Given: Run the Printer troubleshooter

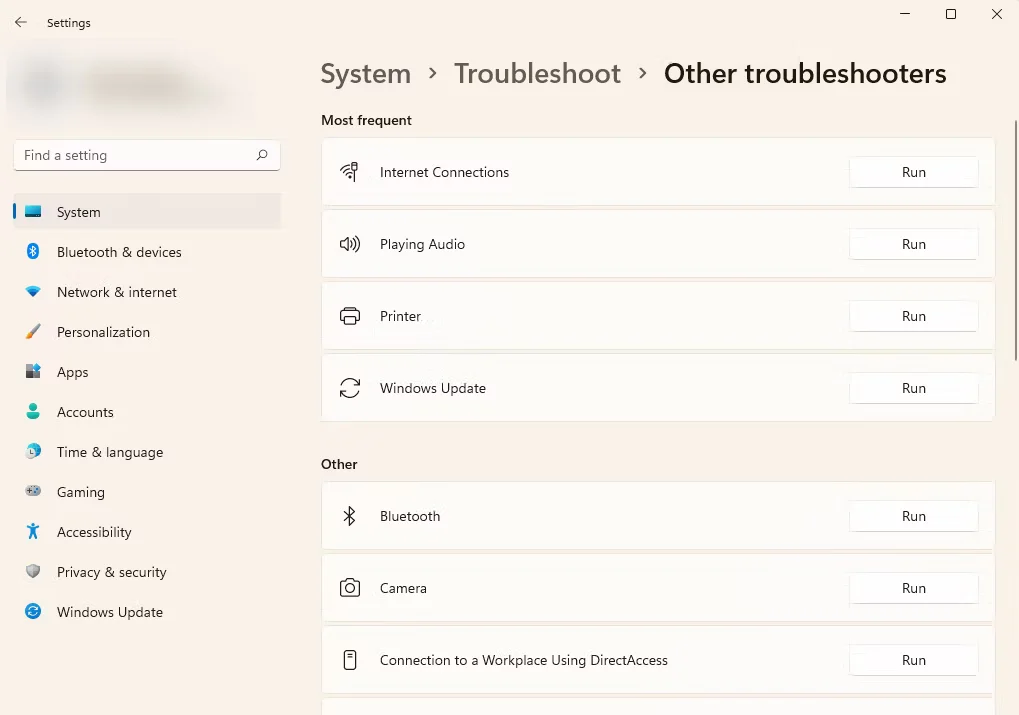Looking at the screenshot, I should 913,316.
